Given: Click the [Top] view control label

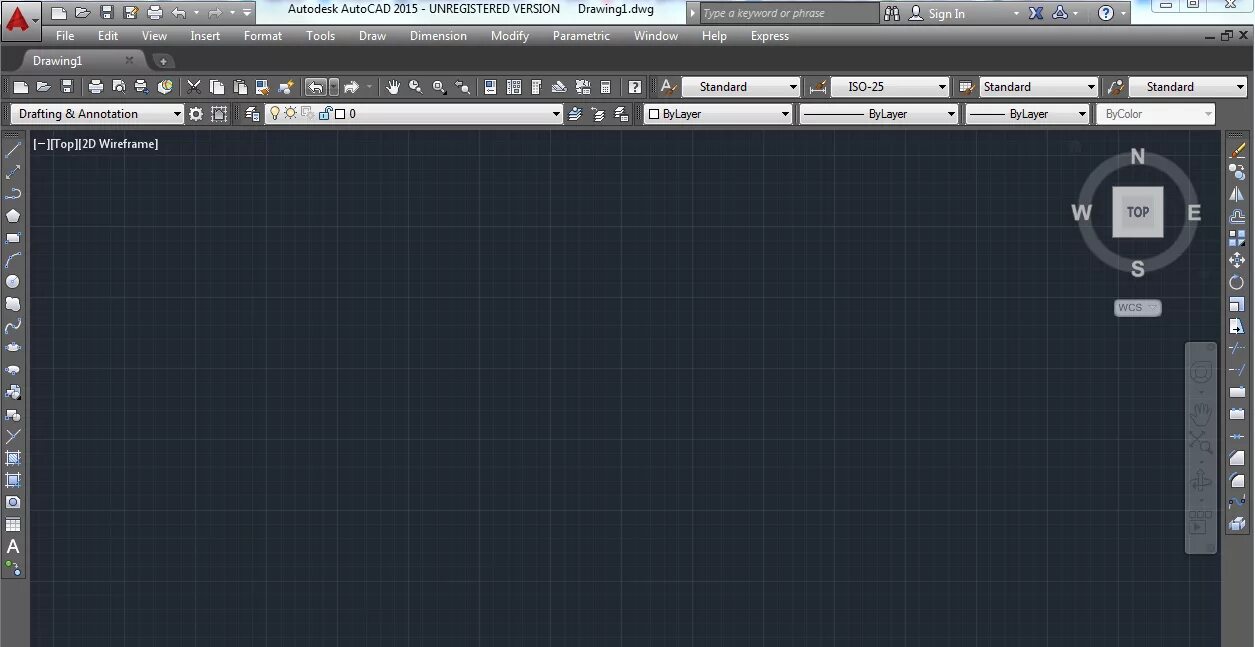Looking at the screenshot, I should [x=65, y=144].
